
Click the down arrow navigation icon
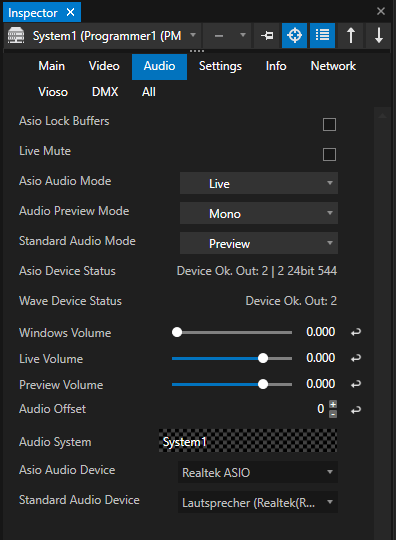point(379,35)
